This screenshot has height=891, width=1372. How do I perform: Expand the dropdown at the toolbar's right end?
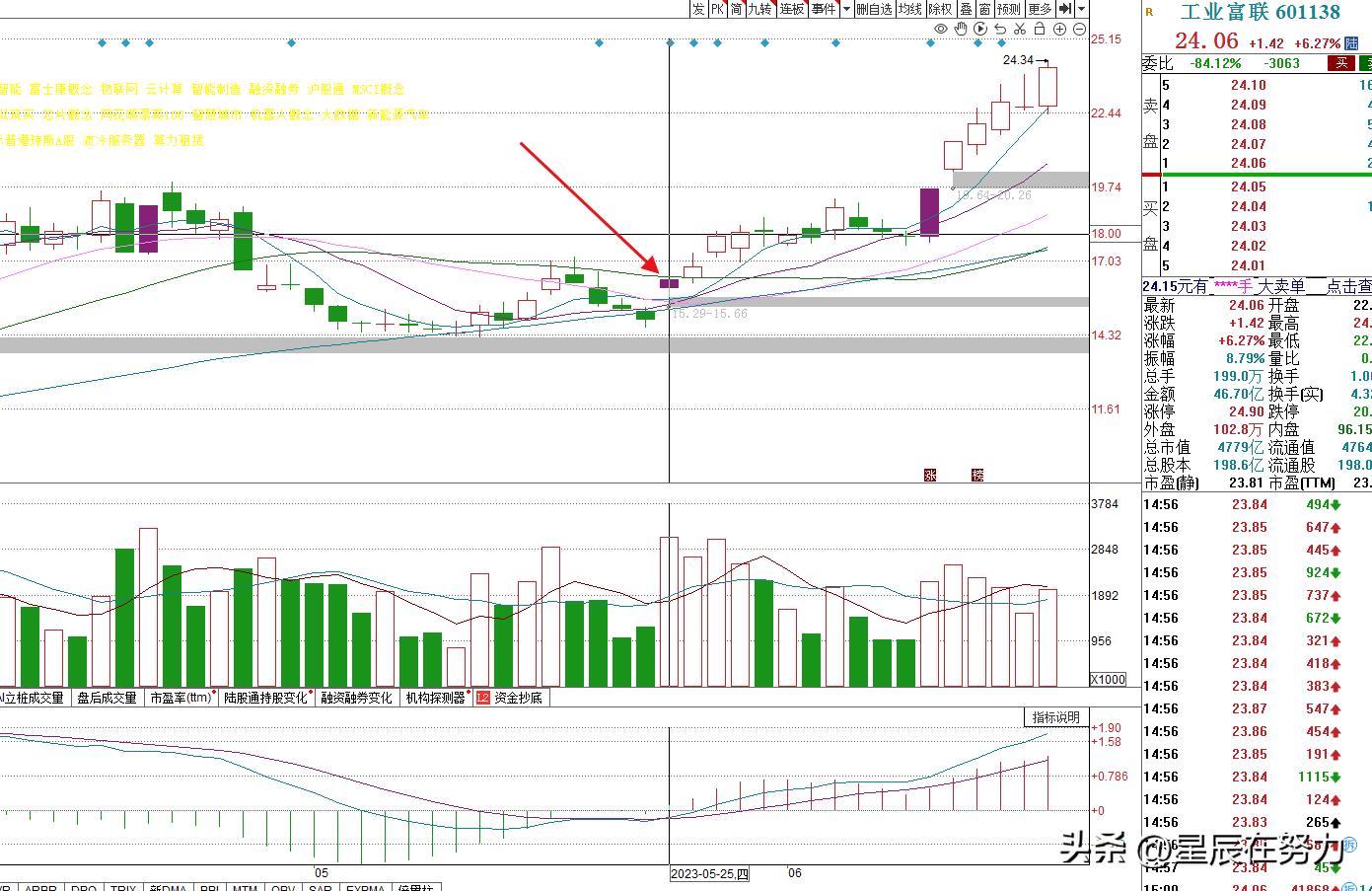(x=1081, y=9)
